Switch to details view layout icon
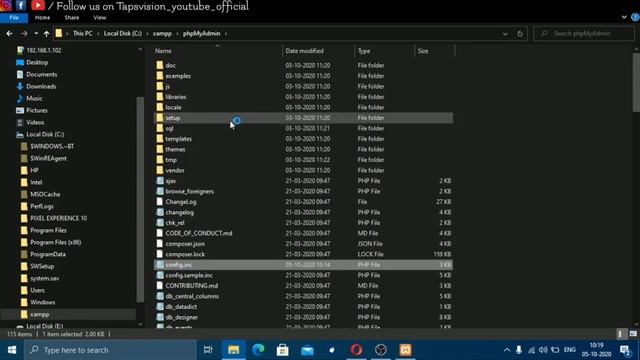This screenshot has height=360, width=640. click(620, 334)
